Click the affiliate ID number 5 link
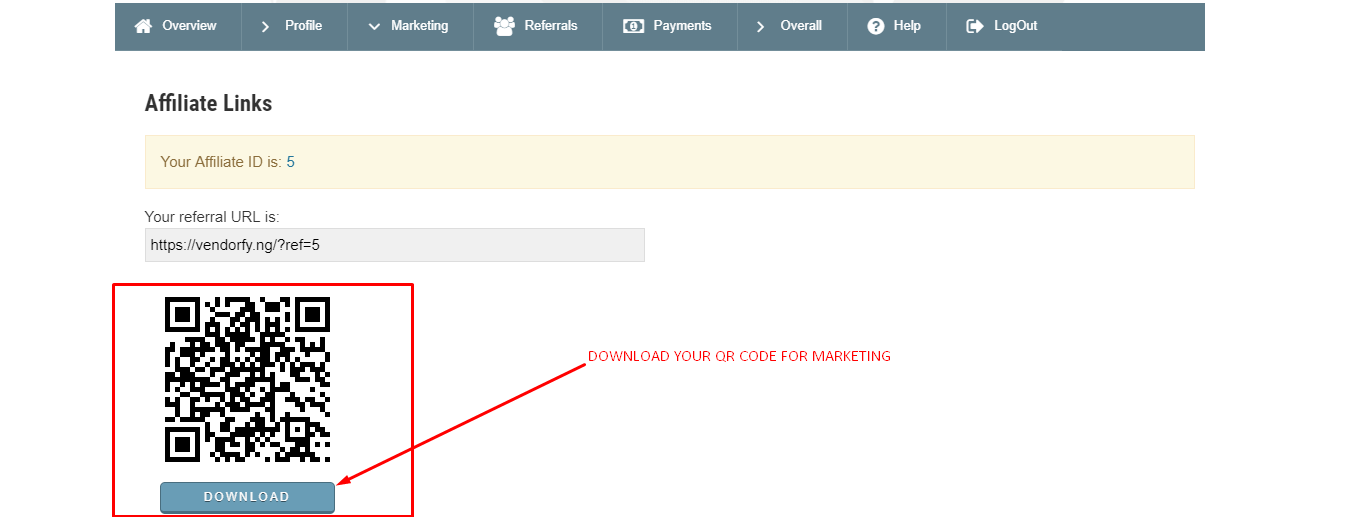 [291, 161]
